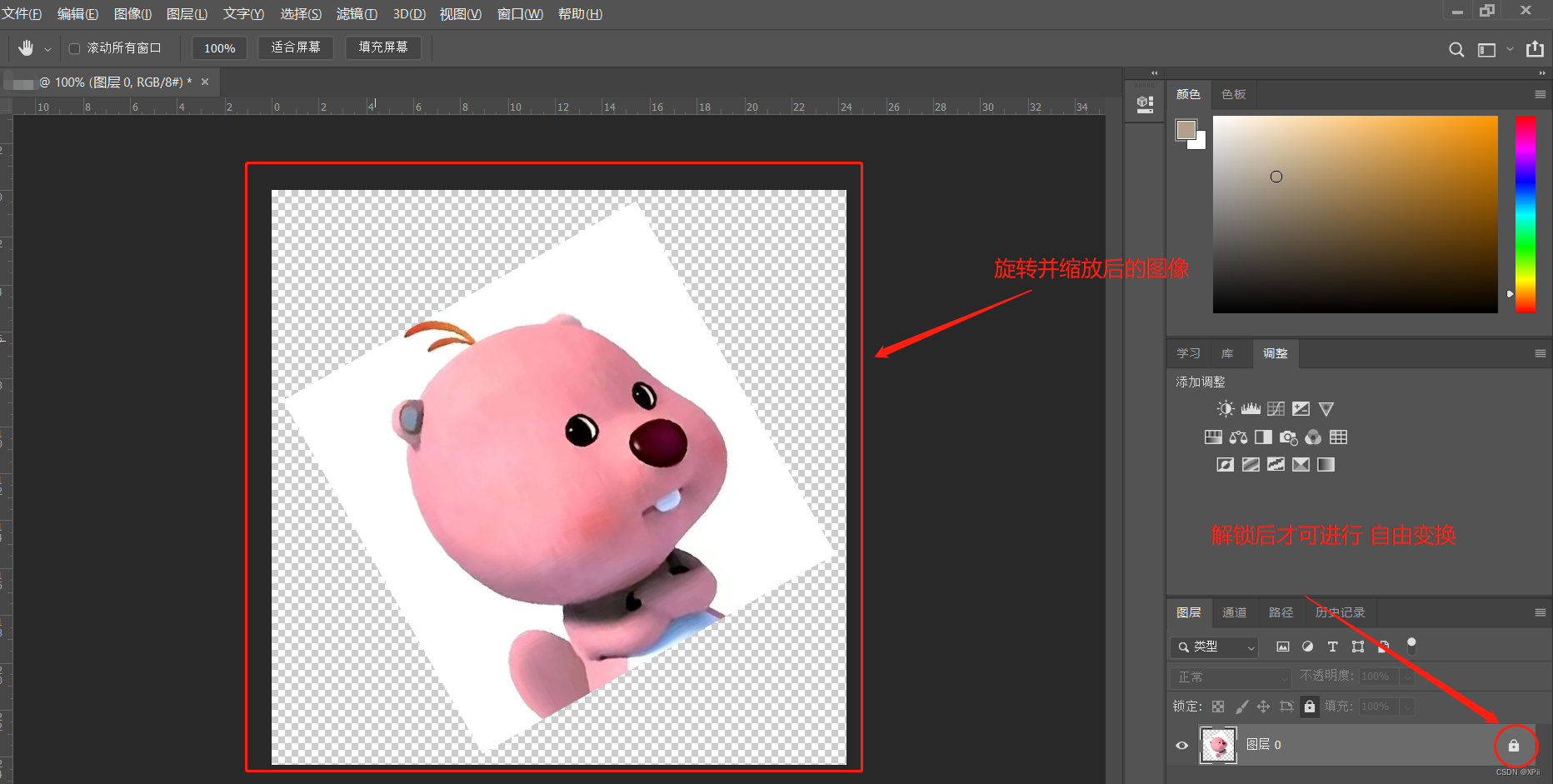Viewport: 1553px width, 784px height.
Task: Switch to the 色板 tab
Action: click(x=1233, y=95)
